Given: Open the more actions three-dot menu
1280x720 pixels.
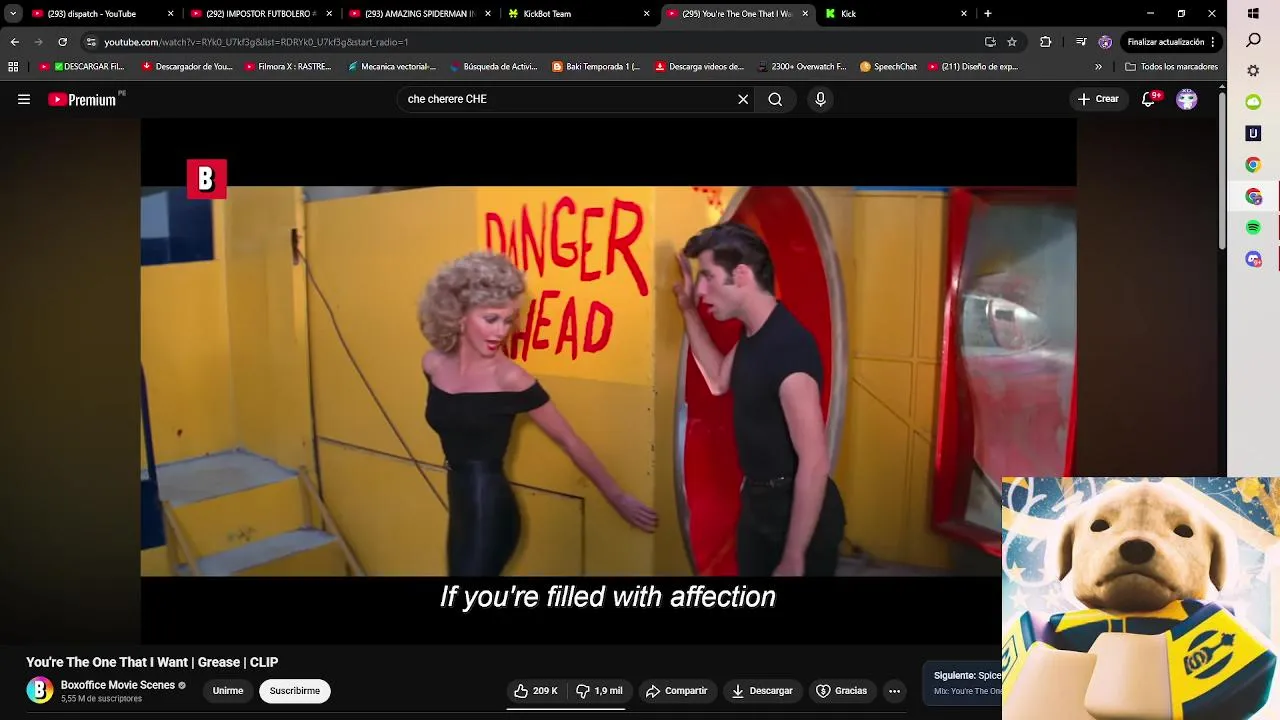Looking at the screenshot, I should tap(894, 691).
